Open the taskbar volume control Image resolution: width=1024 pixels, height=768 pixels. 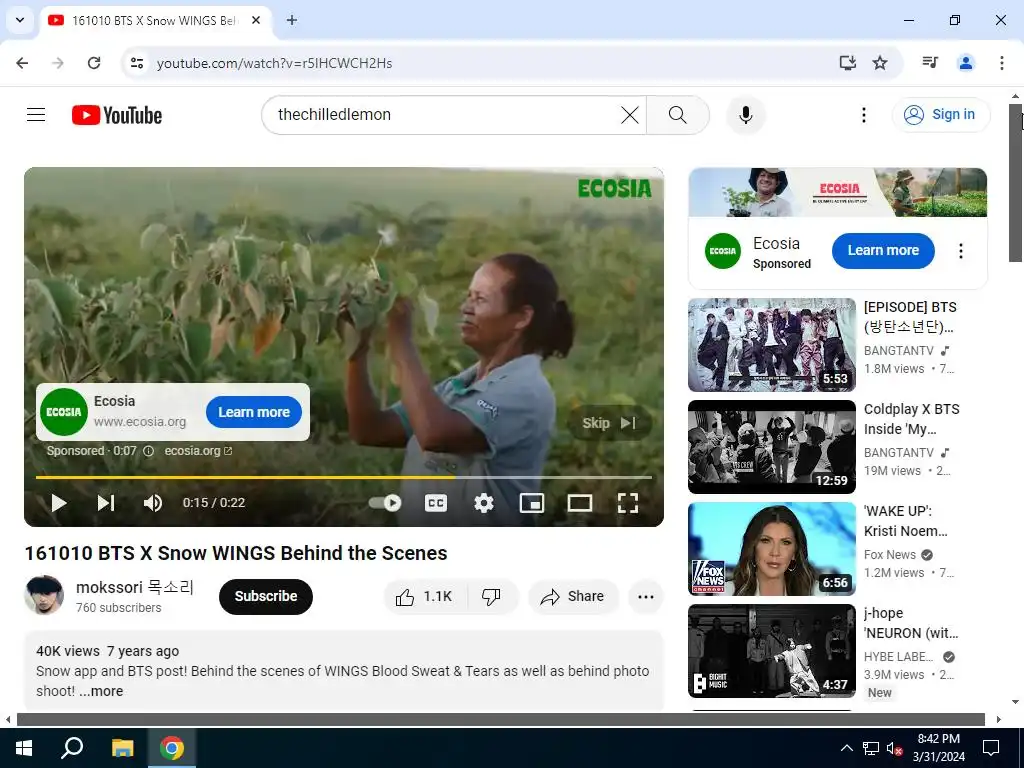point(894,748)
